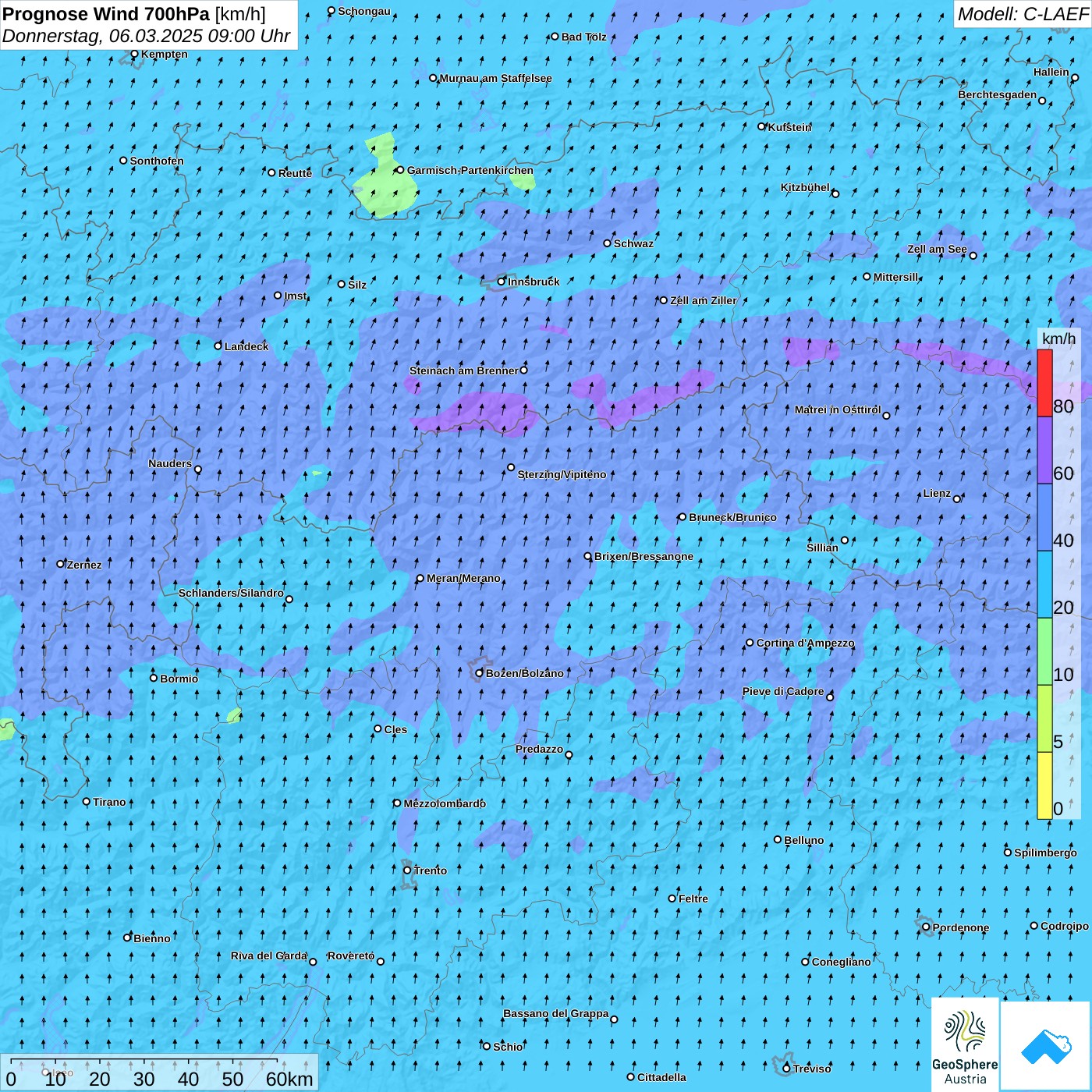Click the "Mezzolombardo" label
1092x1092 pixels.
pos(445,803)
